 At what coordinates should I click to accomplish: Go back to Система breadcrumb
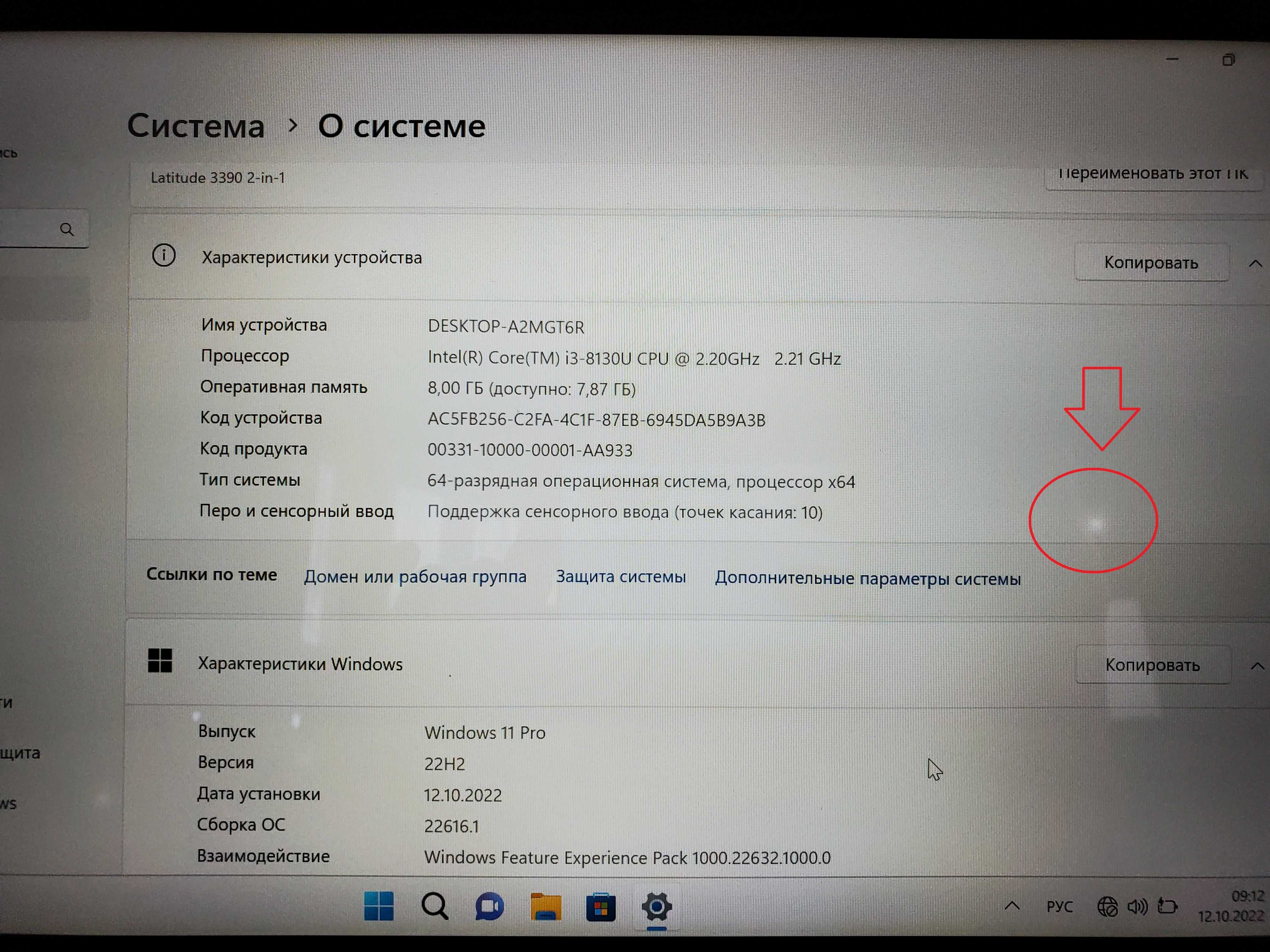(196, 126)
